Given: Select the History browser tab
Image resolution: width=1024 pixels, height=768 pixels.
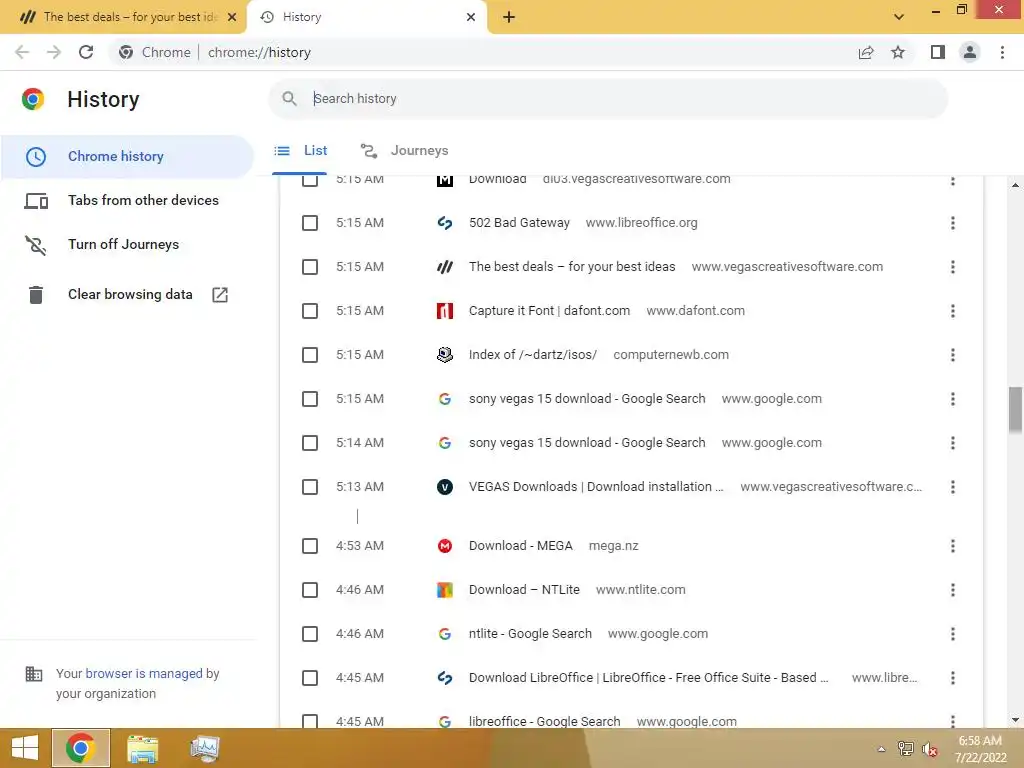Looking at the screenshot, I should click(x=367, y=17).
